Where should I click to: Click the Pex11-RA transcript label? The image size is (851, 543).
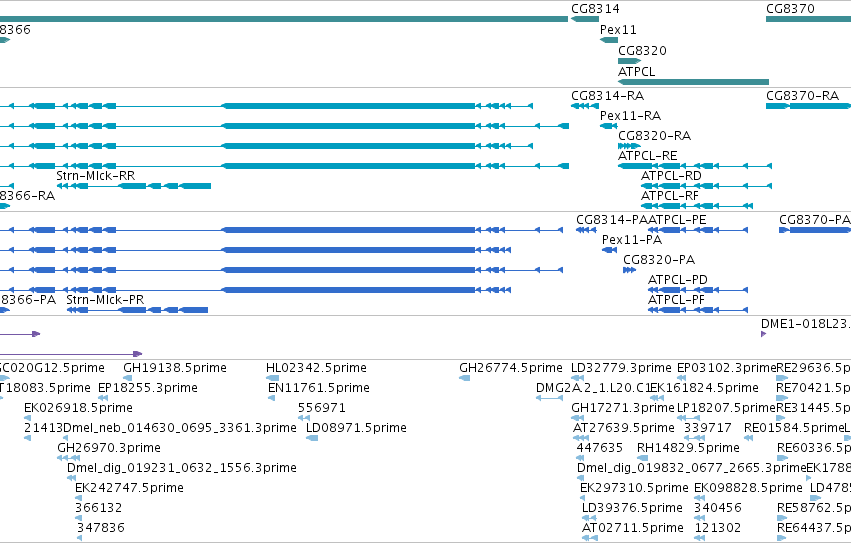[x=630, y=116]
